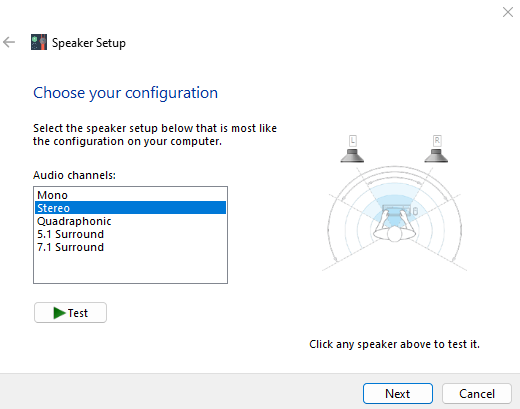
Task: Click the Speaker Setup app icon
Action: click(x=39, y=42)
